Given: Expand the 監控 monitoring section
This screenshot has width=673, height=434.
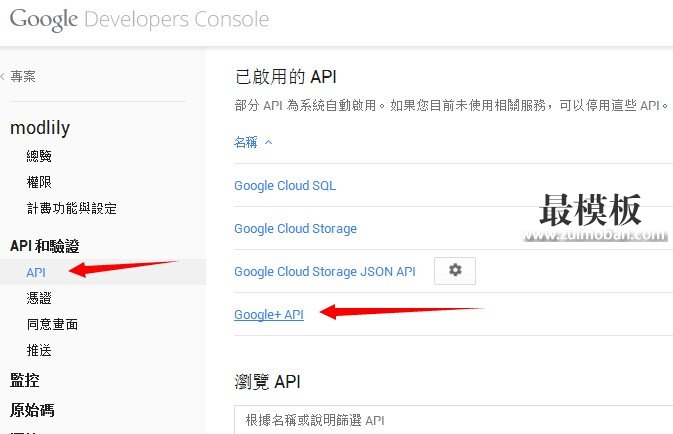Looking at the screenshot, I should pyautogui.click(x=25, y=380).
